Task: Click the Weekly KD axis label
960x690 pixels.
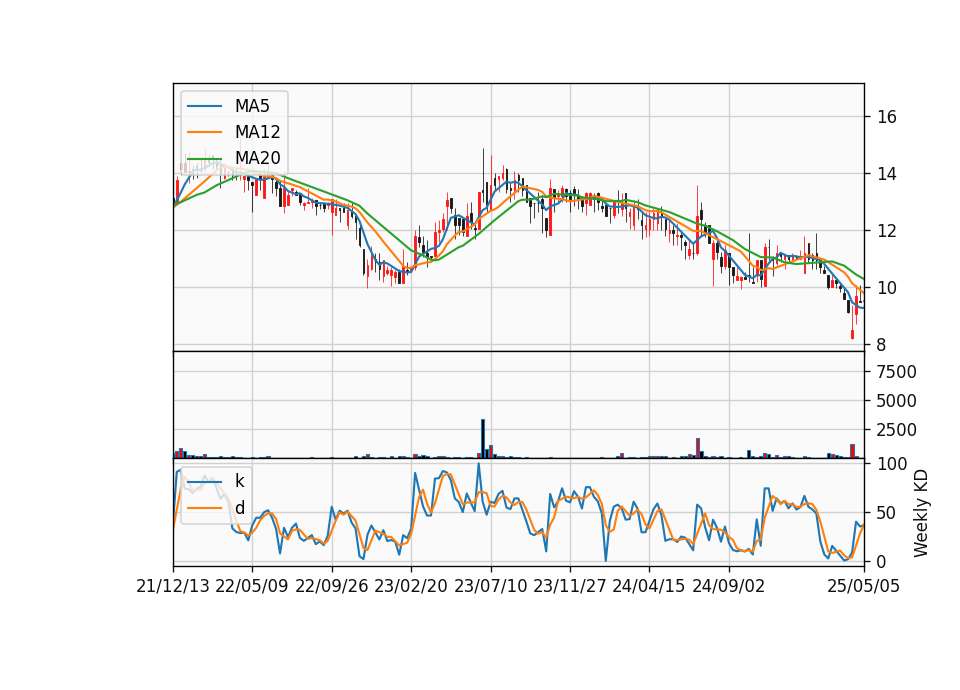Action: click(921, 513)
